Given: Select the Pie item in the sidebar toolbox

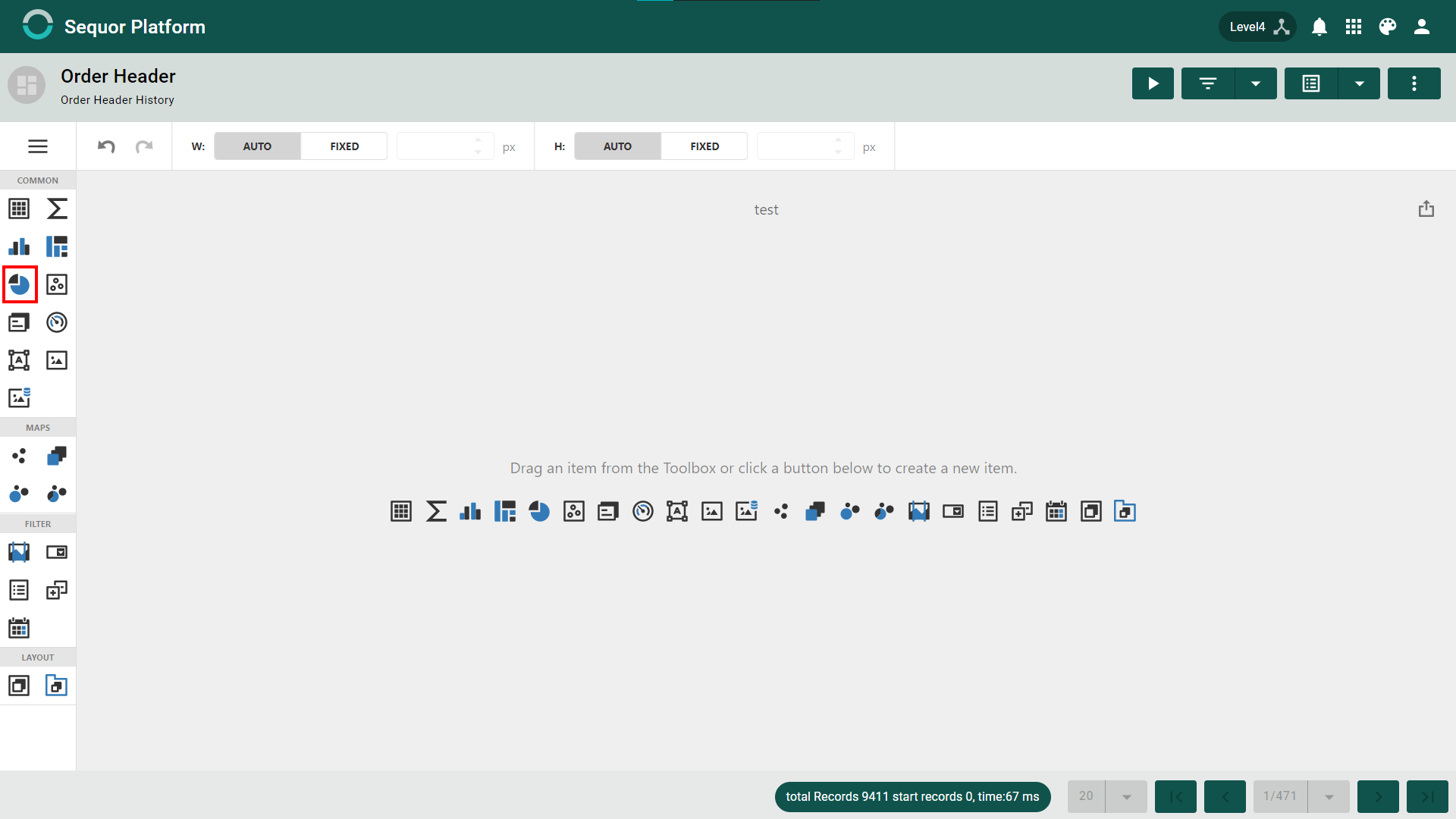Looking at the screenshot, I should pyautogui.click(x=19, y=284).
